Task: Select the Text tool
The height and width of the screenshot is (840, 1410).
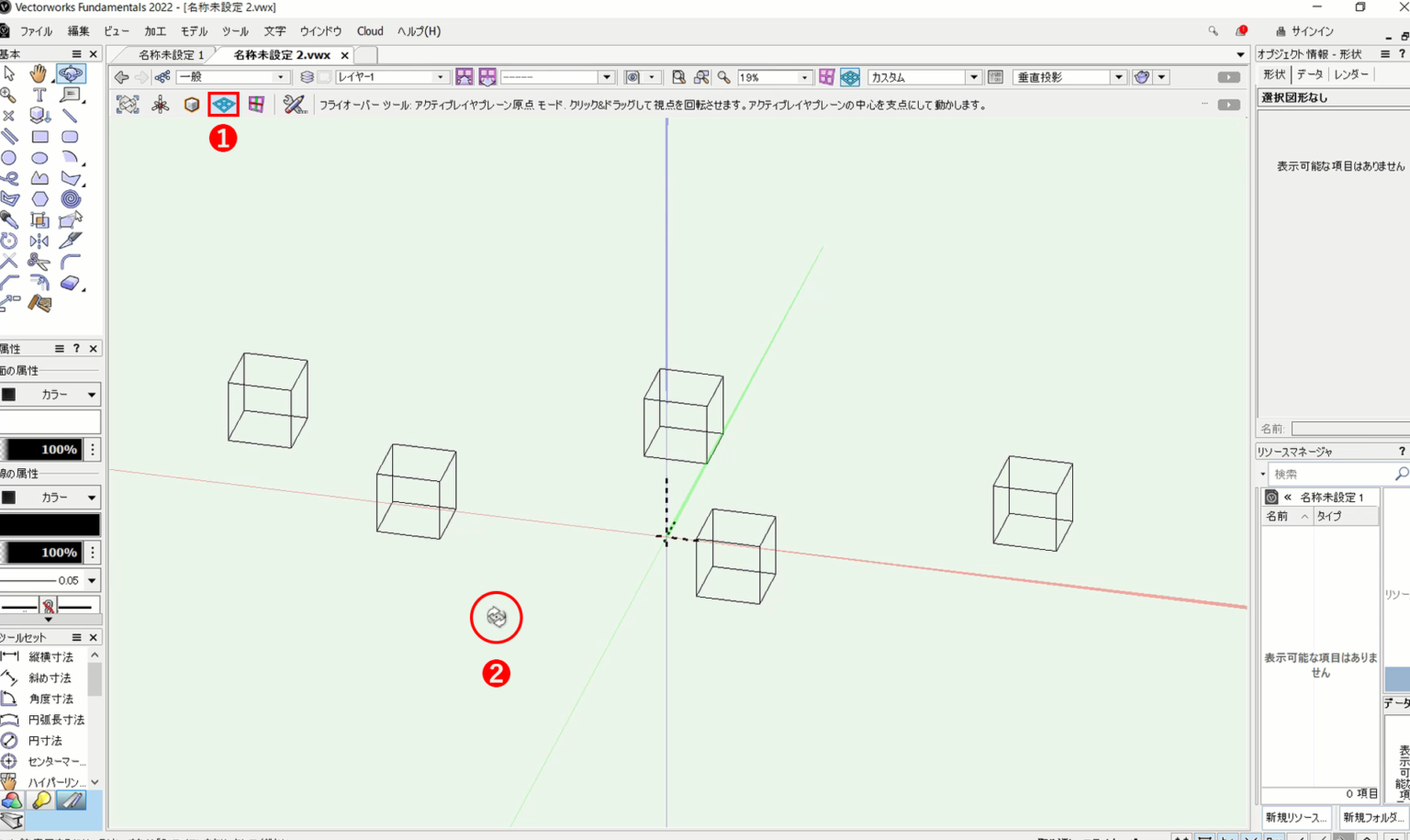Action: click(39, 95)
